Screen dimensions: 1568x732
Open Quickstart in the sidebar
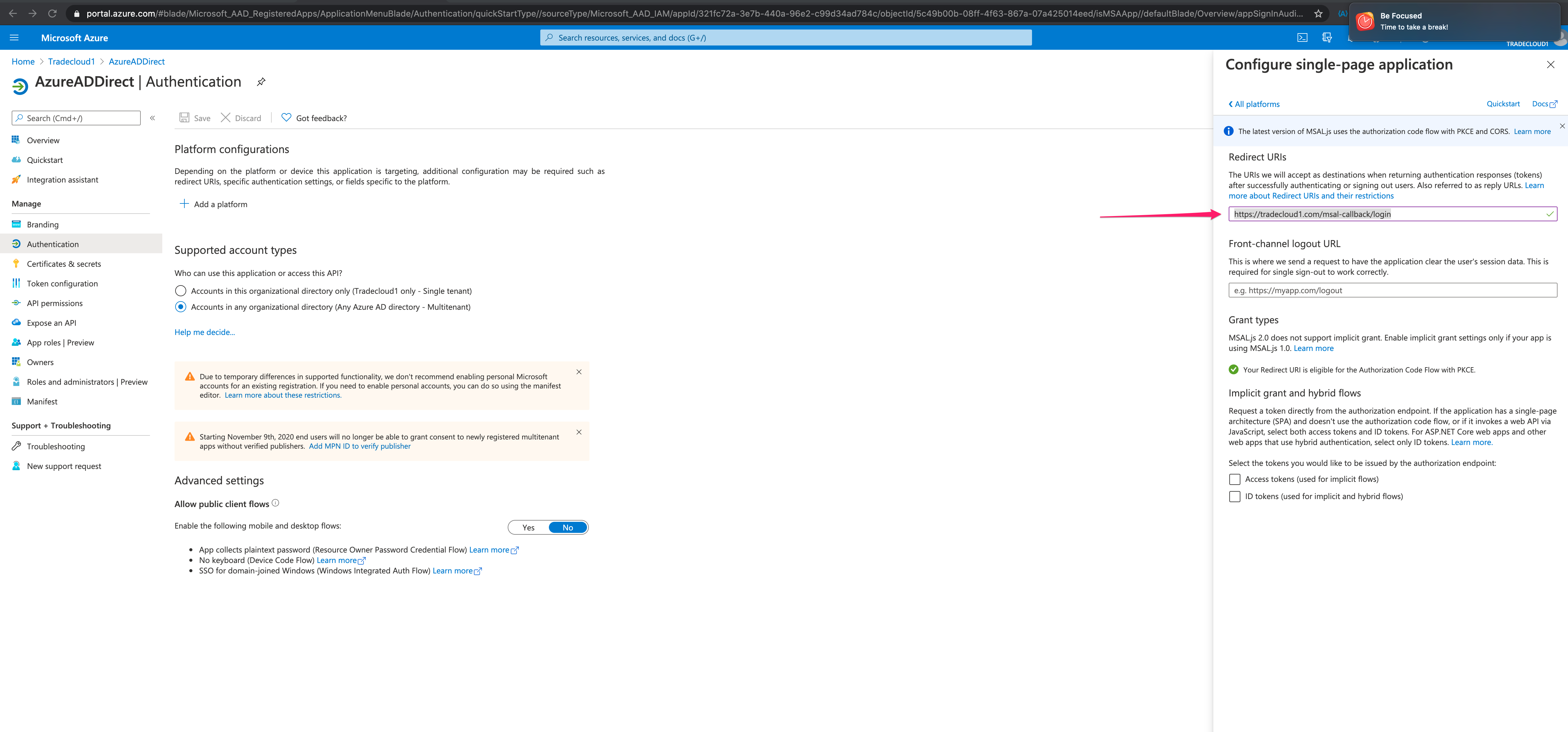click(45, 160)
